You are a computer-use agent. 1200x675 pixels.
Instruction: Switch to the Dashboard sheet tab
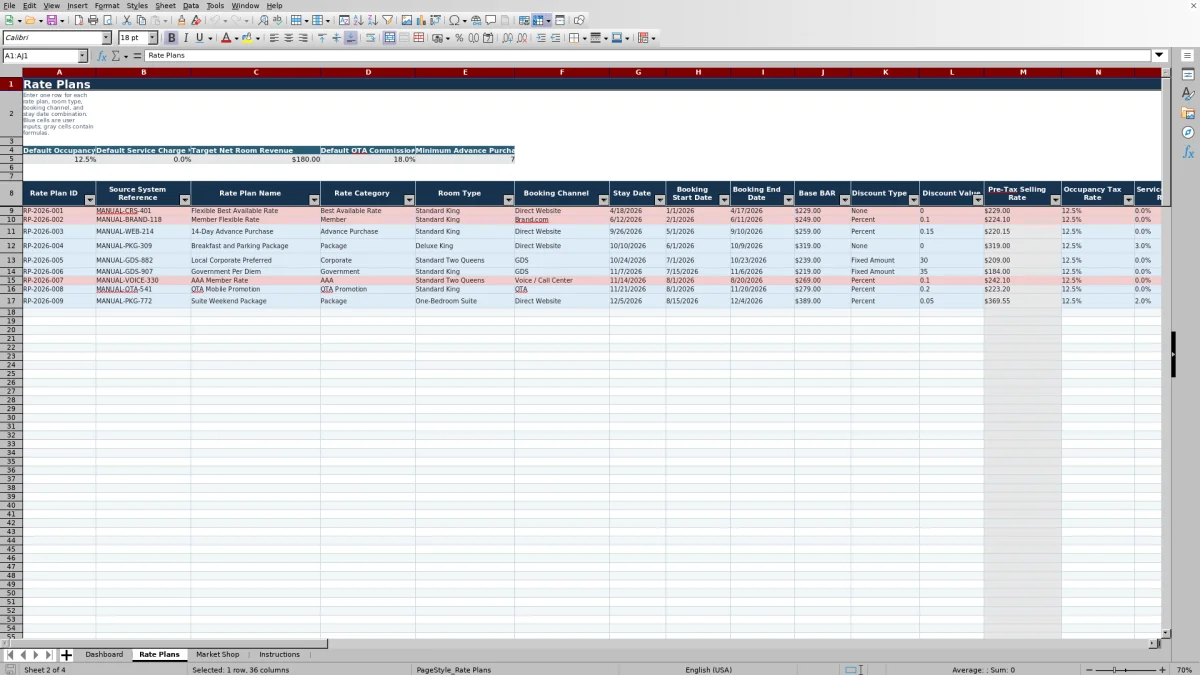pos(104,655)
